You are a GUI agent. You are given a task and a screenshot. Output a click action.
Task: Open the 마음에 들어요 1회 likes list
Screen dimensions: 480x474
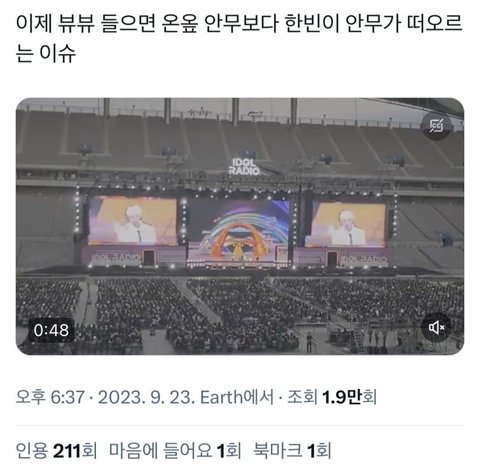tap(175, 451)
